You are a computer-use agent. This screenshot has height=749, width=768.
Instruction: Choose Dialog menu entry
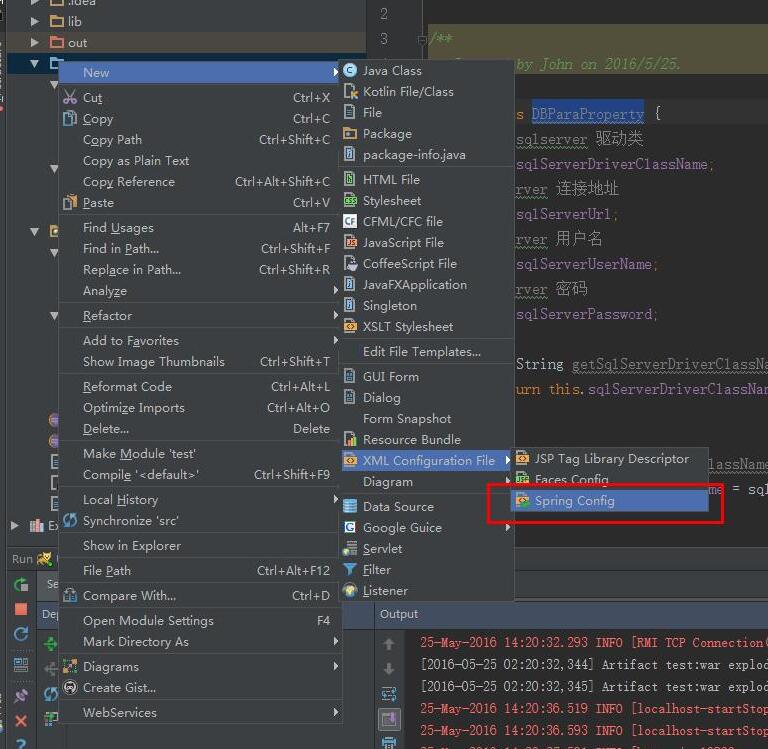(x=427, y=398)
